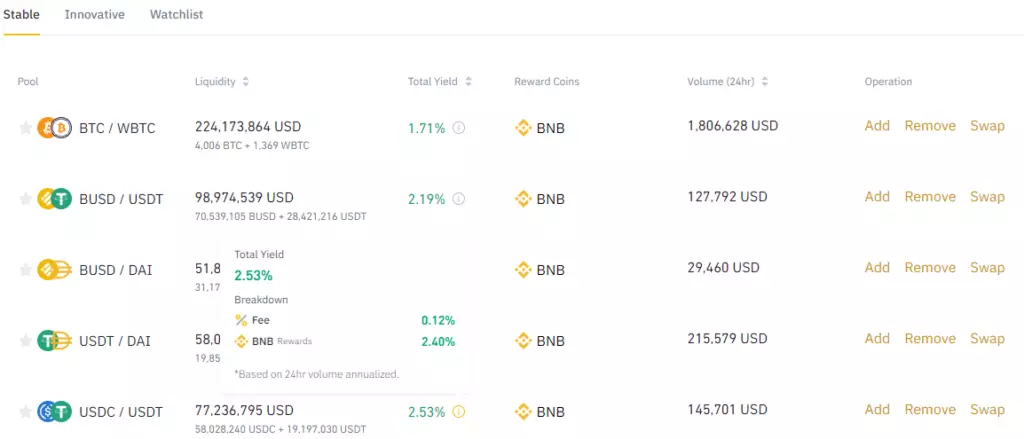Click the BTC / WBTC pool coin icon
Viewport: 1024px width, 439px height.
pos(54,128)
